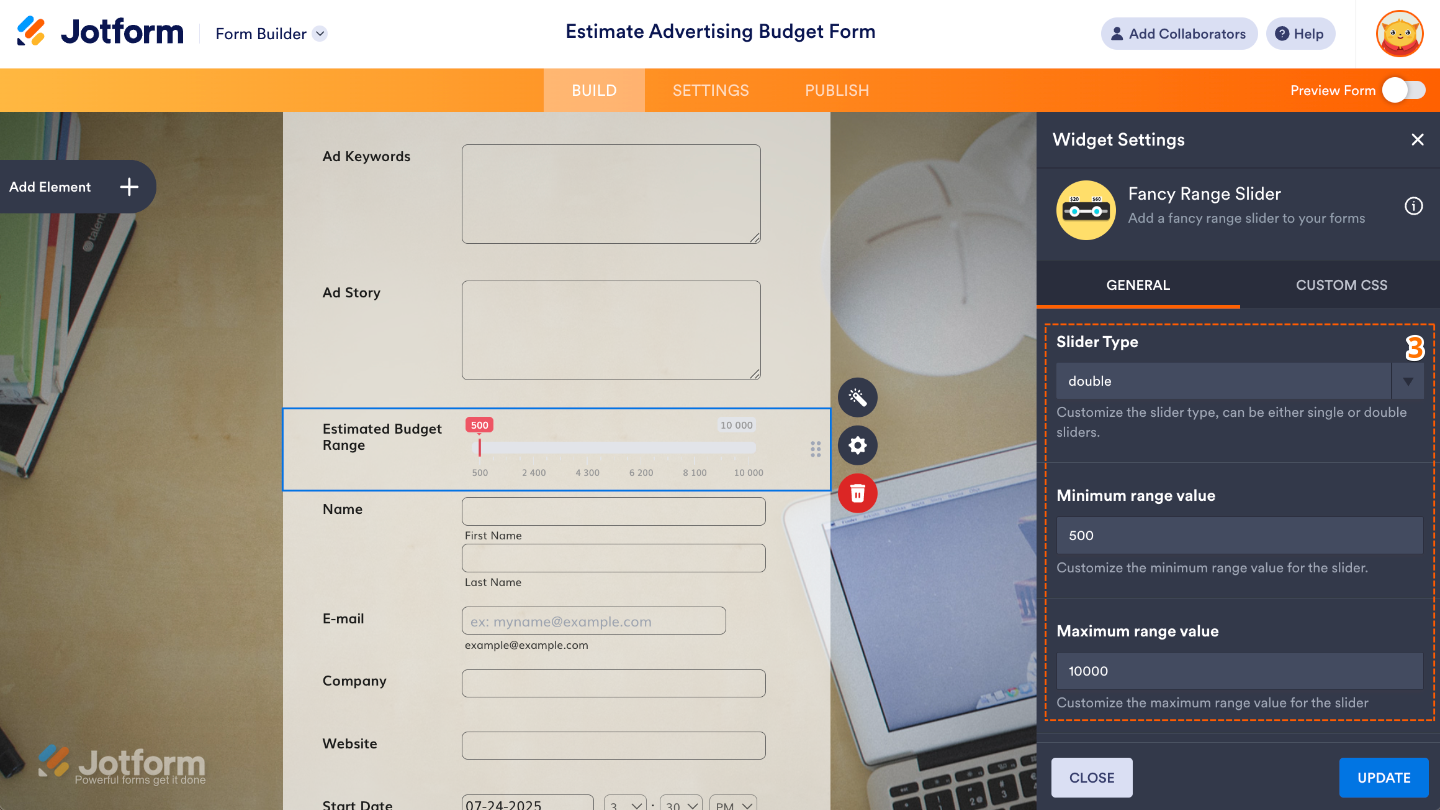Click the Update button

click(1383, 777)
